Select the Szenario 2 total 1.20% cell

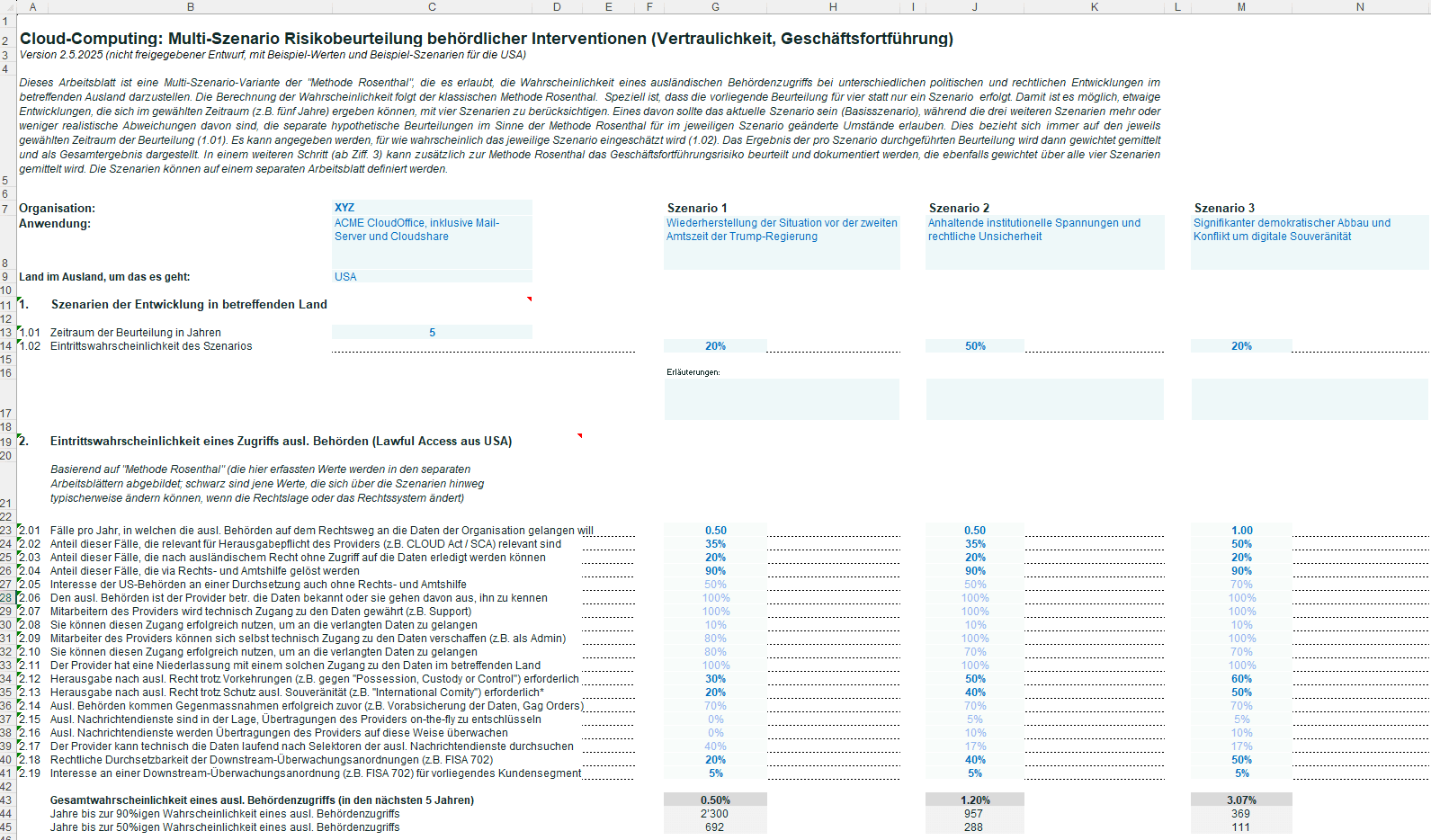[x=975, y=800]
